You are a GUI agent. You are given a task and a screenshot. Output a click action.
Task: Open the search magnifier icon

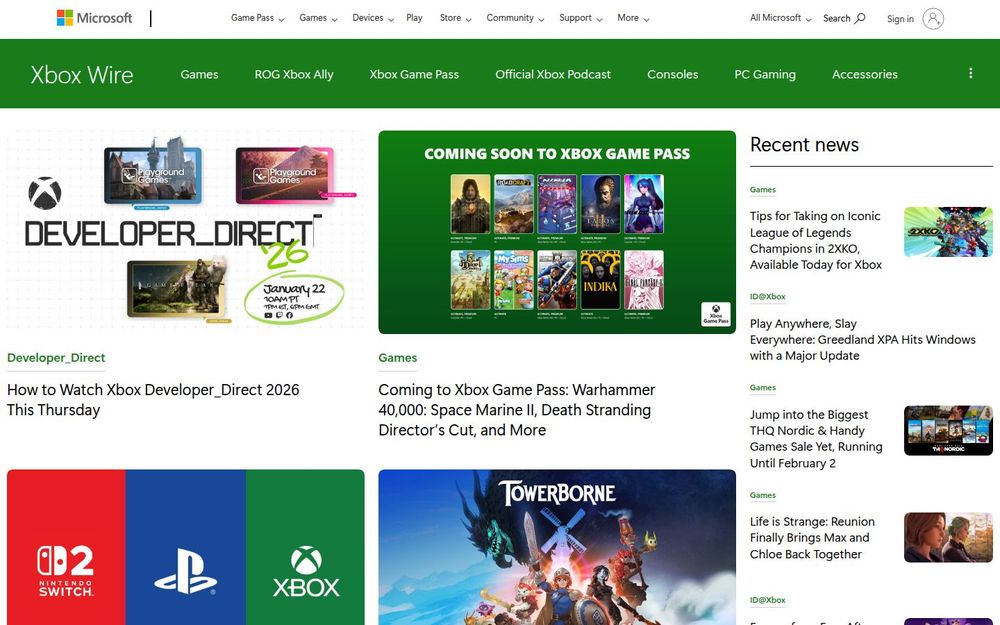coord(860,18)
